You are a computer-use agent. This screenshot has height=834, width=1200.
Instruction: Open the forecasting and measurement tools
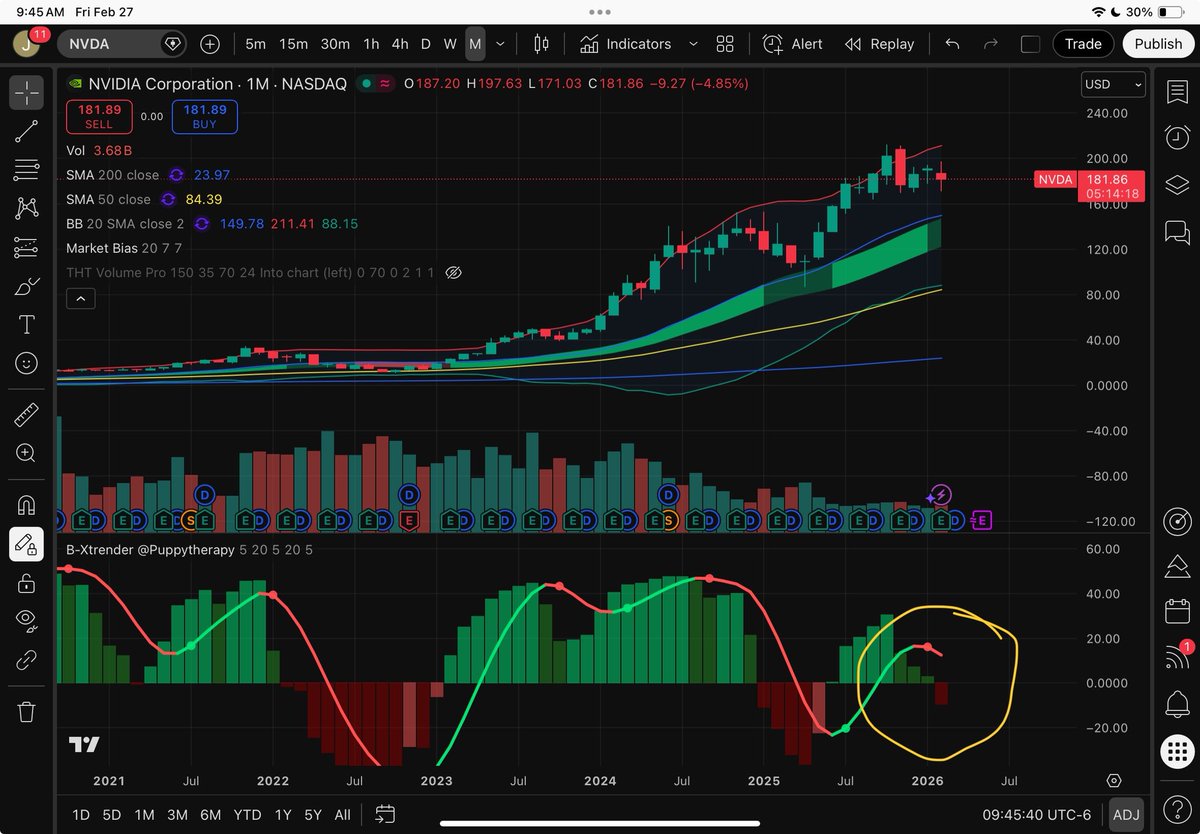27,247
